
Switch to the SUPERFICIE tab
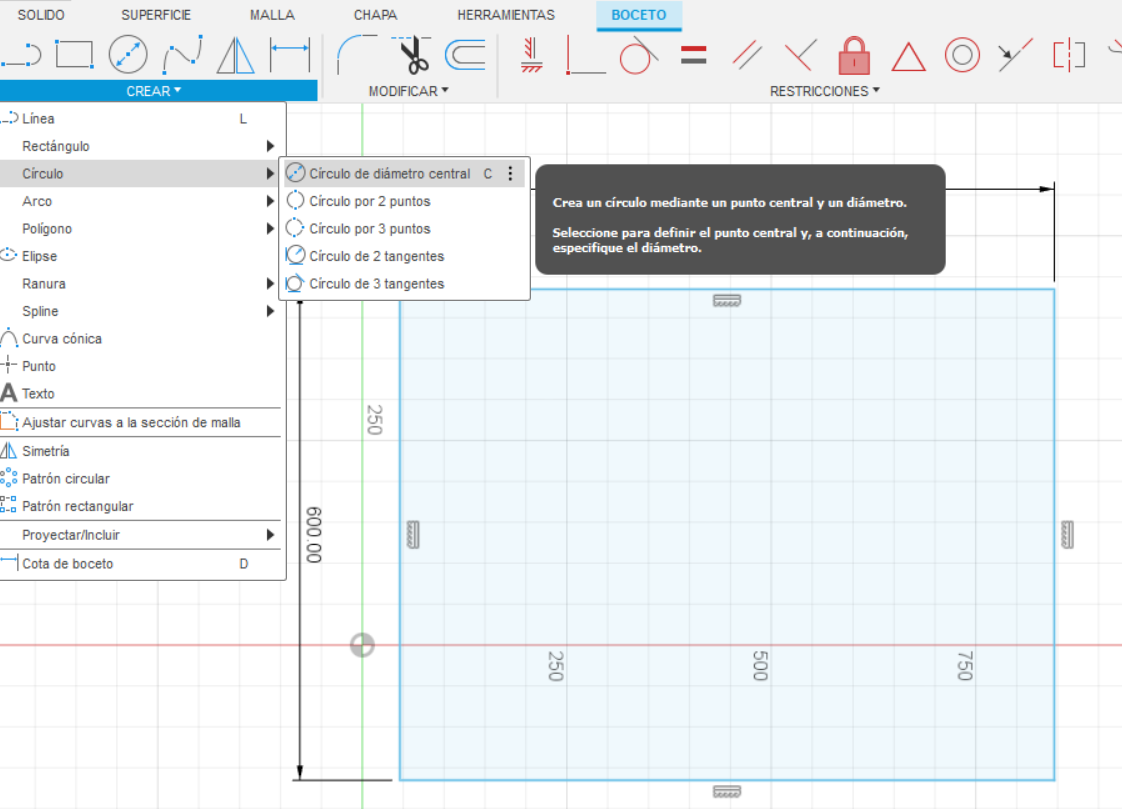pos(156,15)
